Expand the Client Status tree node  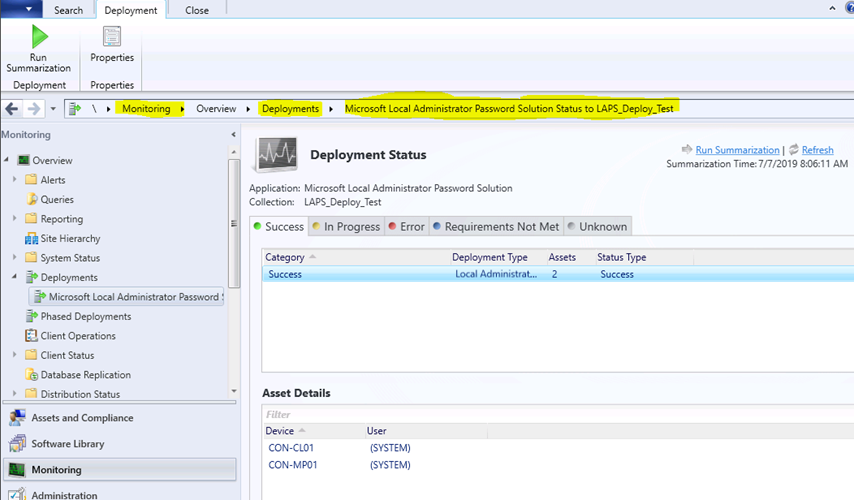15,355
